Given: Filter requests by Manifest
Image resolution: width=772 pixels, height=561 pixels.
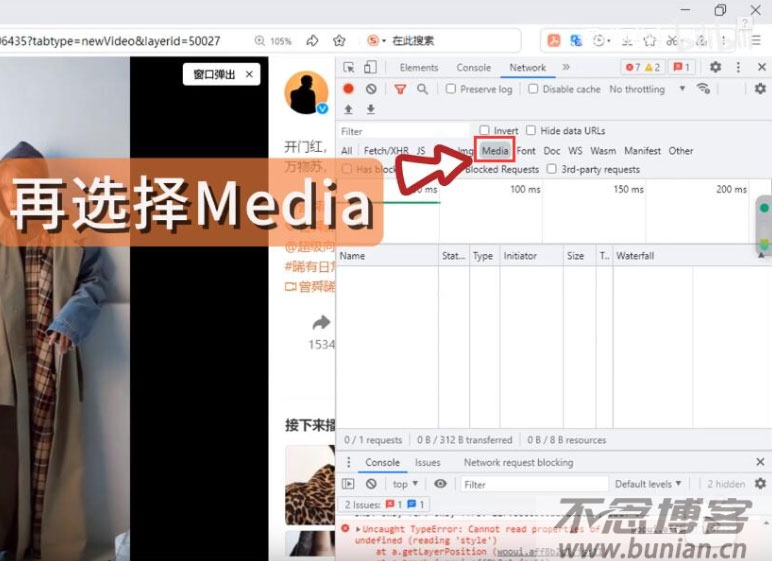Looking at the screenshot, I should pos(643,151).
